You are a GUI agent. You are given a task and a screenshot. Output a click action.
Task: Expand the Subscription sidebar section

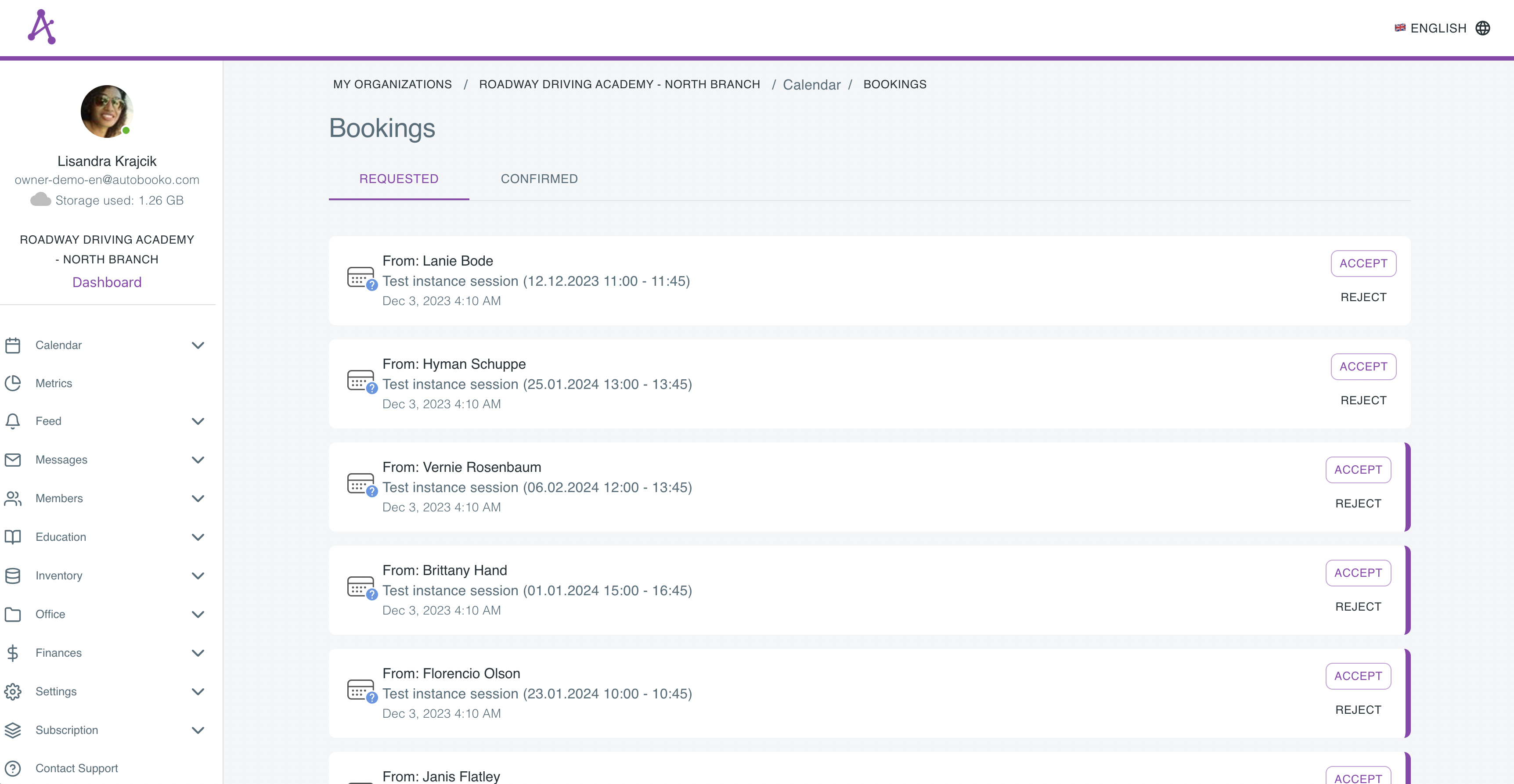tap(198, 730)
